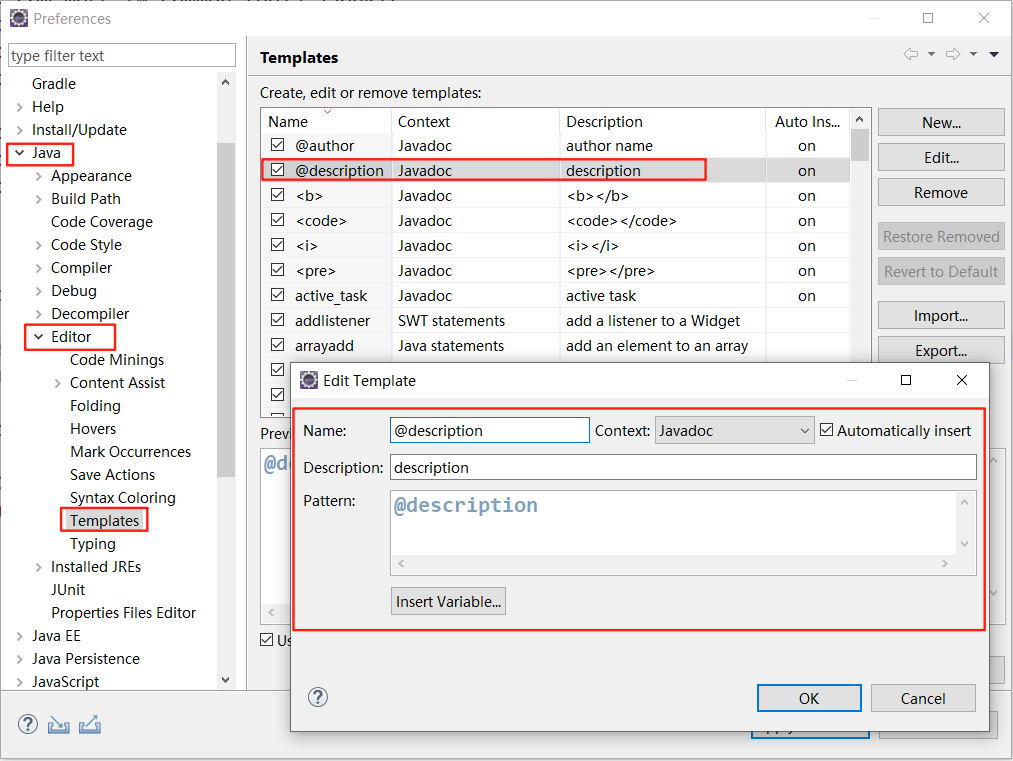Click the template Name input field
The image size is (1013, 761).
click(490, 430)
